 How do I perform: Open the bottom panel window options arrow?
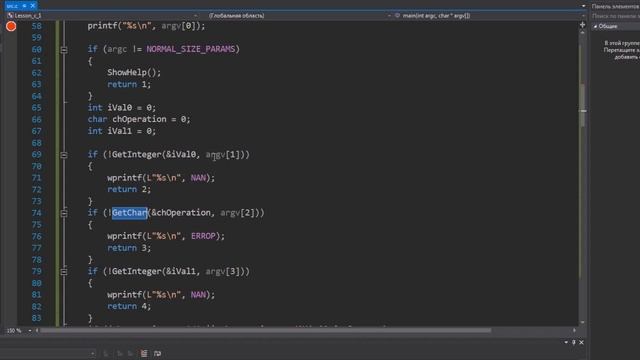(566, 342)
